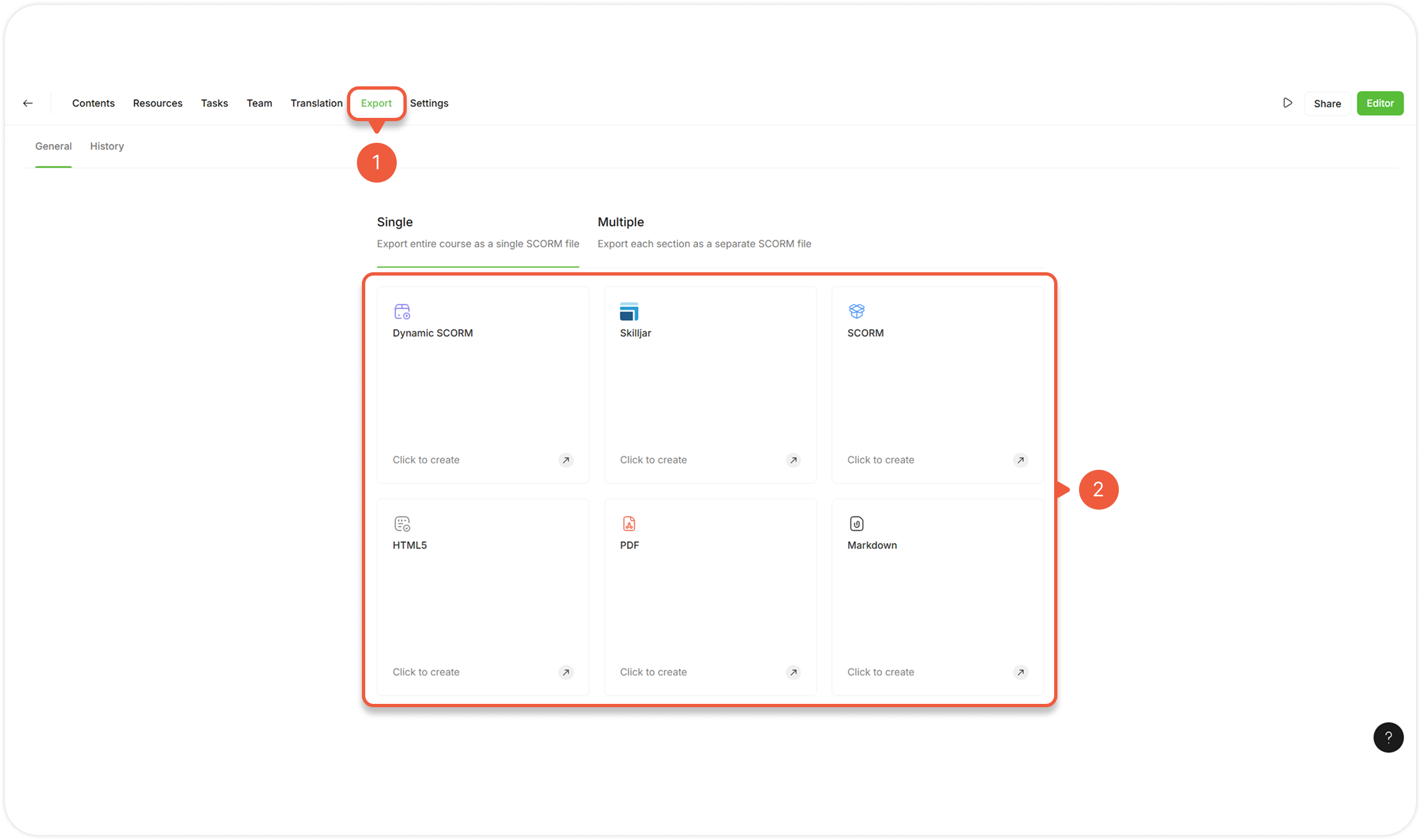Open the help question mark button
Image resolution: width=1421 pixels, height=840 pixels.
1388,737
